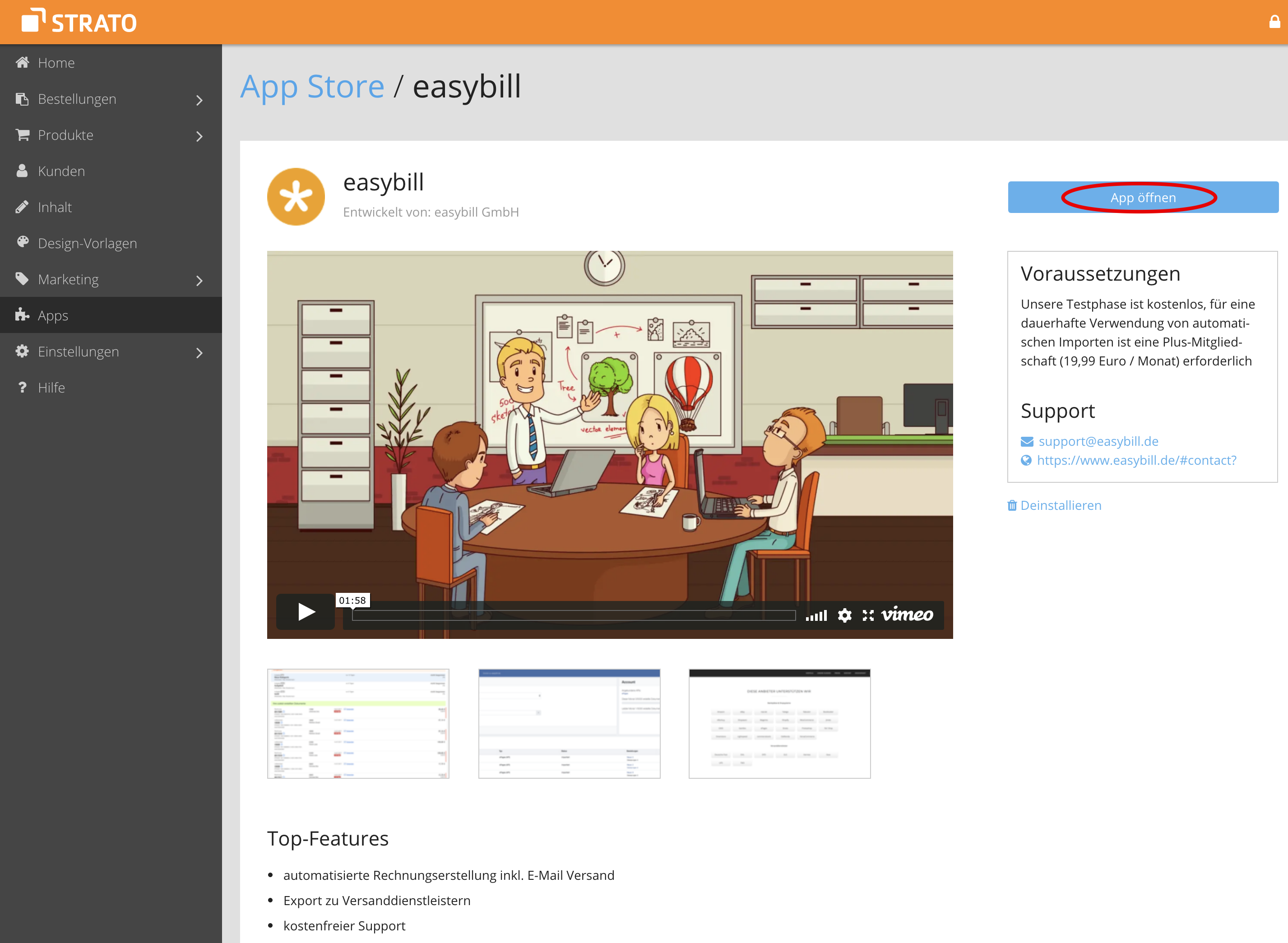The width and height of the screenshot is (1288, 943).
Task: Select Apps in sidebar
Action: click(111, 315)
